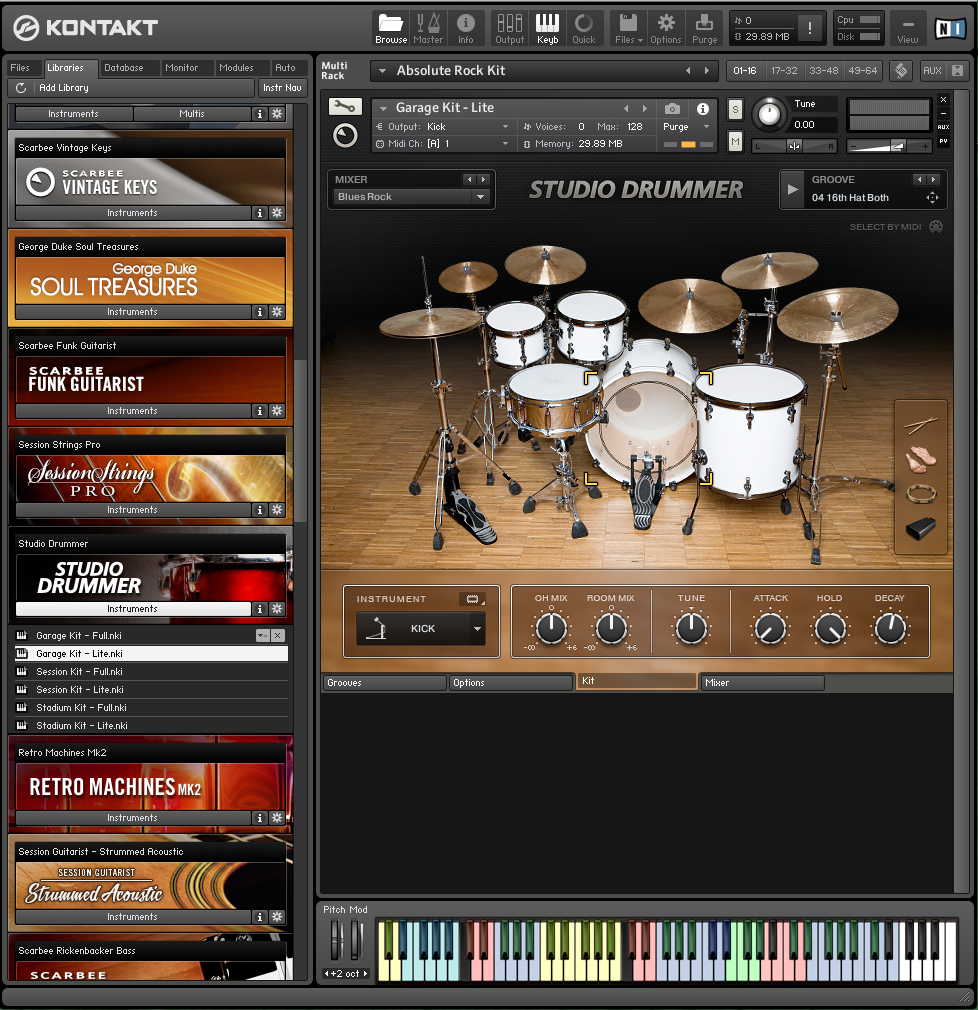Enable Select by MIDI icon
The width and height of the screenshot is (978, 1010).
click(936, 227)
